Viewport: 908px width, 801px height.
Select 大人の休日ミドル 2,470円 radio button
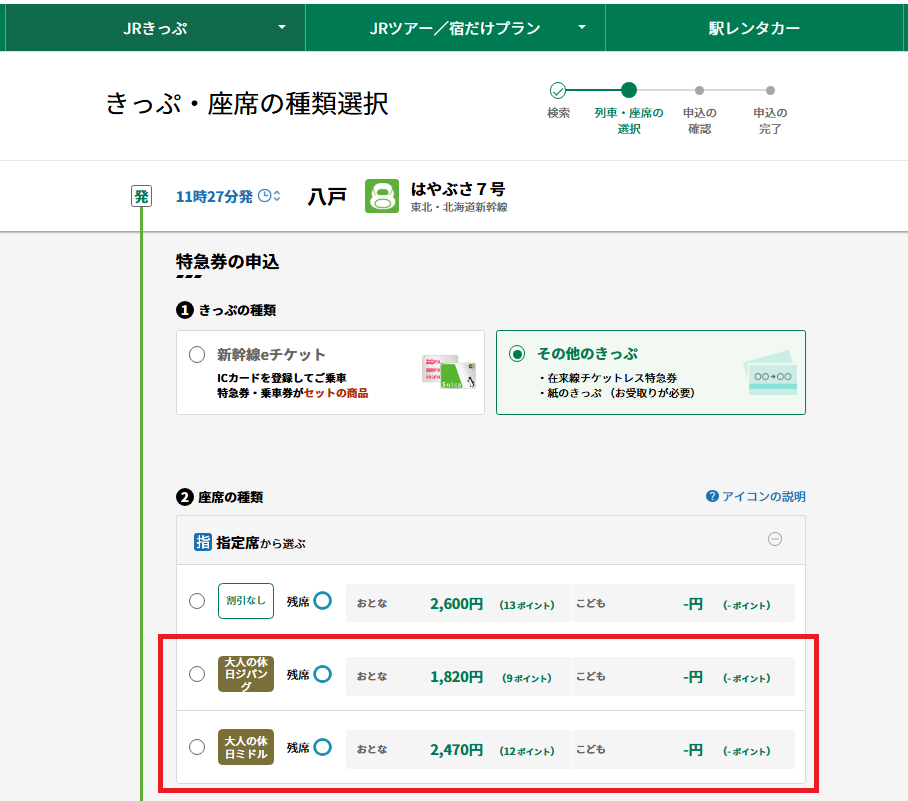197,747
